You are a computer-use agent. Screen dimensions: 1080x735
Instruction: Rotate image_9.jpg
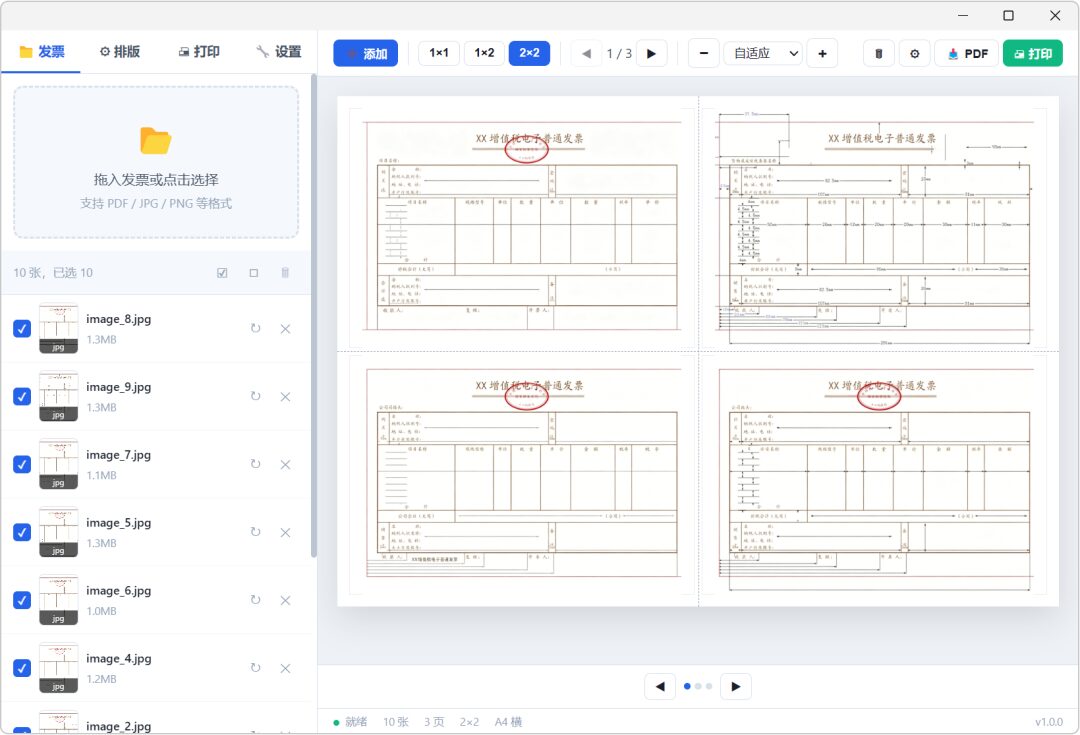pos(256,397)
